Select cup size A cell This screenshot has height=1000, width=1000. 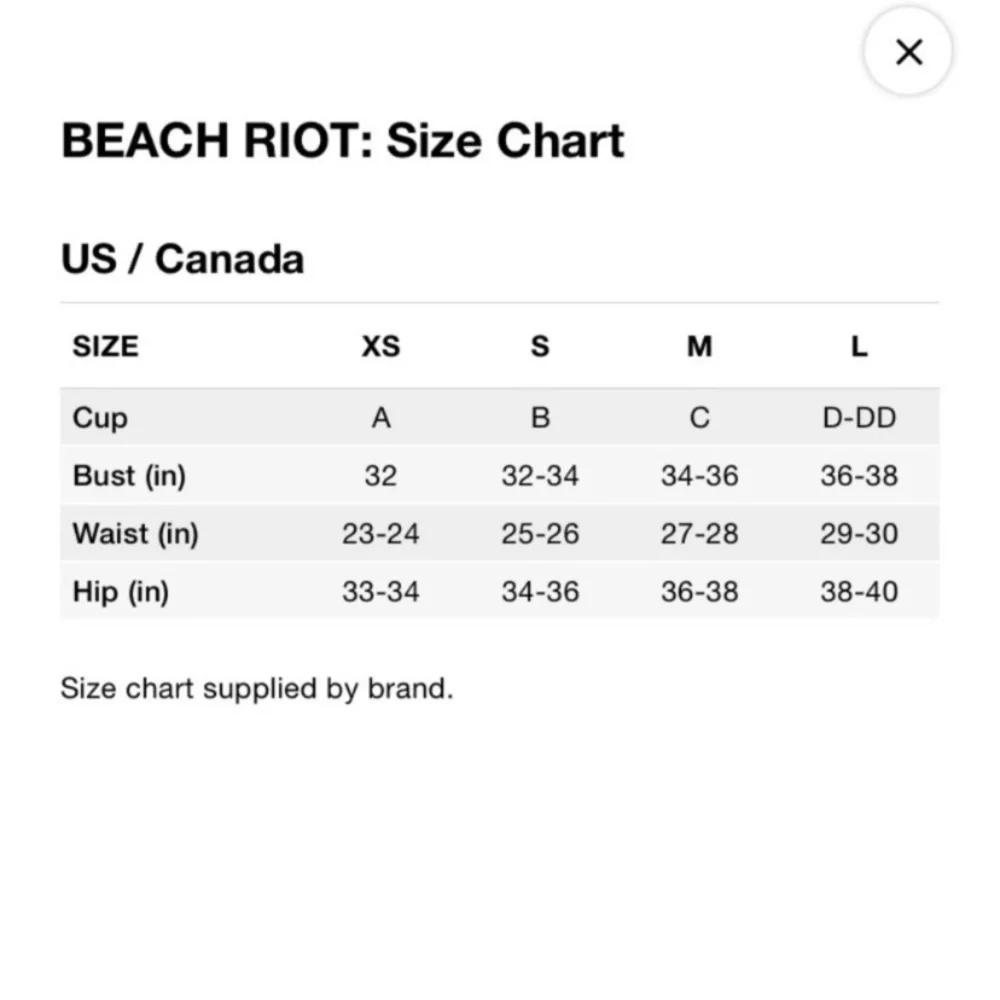tap(381, 418)
